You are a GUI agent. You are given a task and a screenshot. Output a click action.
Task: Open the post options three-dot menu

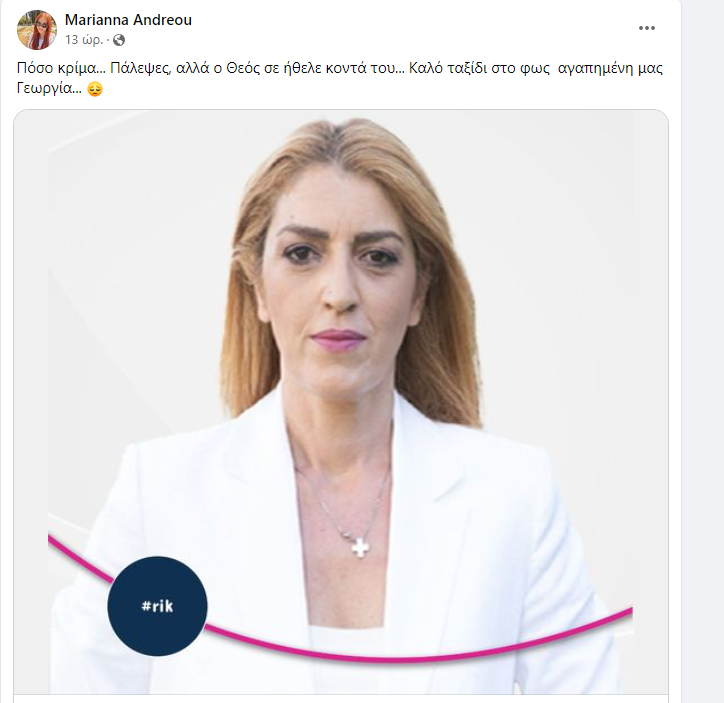(646, 28)
